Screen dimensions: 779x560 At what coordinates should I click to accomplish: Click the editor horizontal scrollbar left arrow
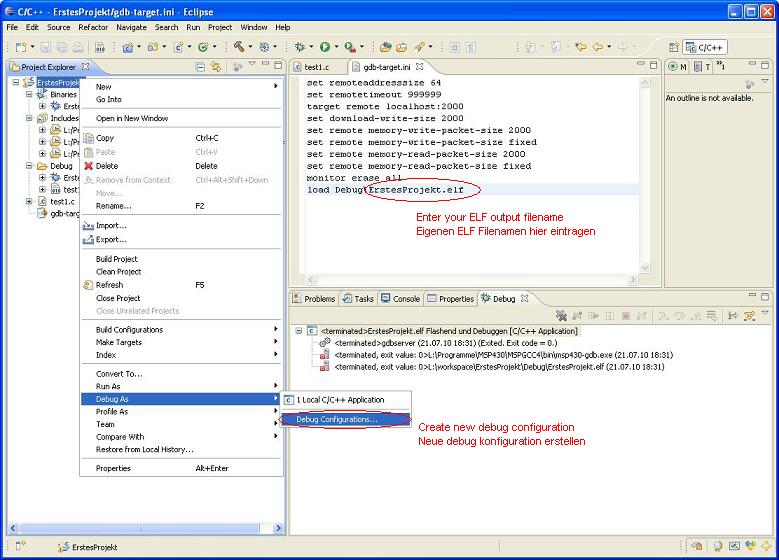tap(311, 280)
